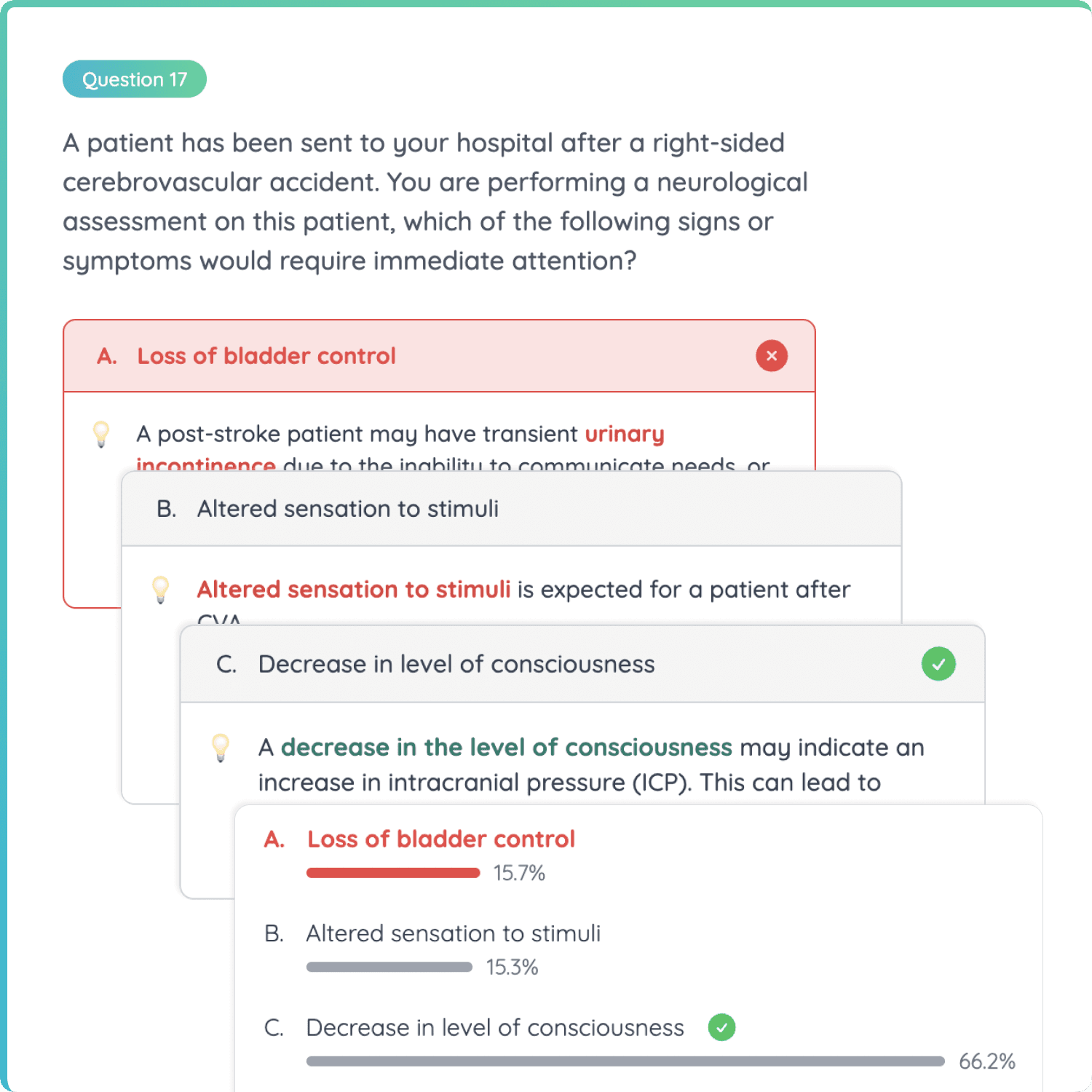Click the Altered sensation to stimuli red text
1092x1092 pixels.
pos(353,589)
